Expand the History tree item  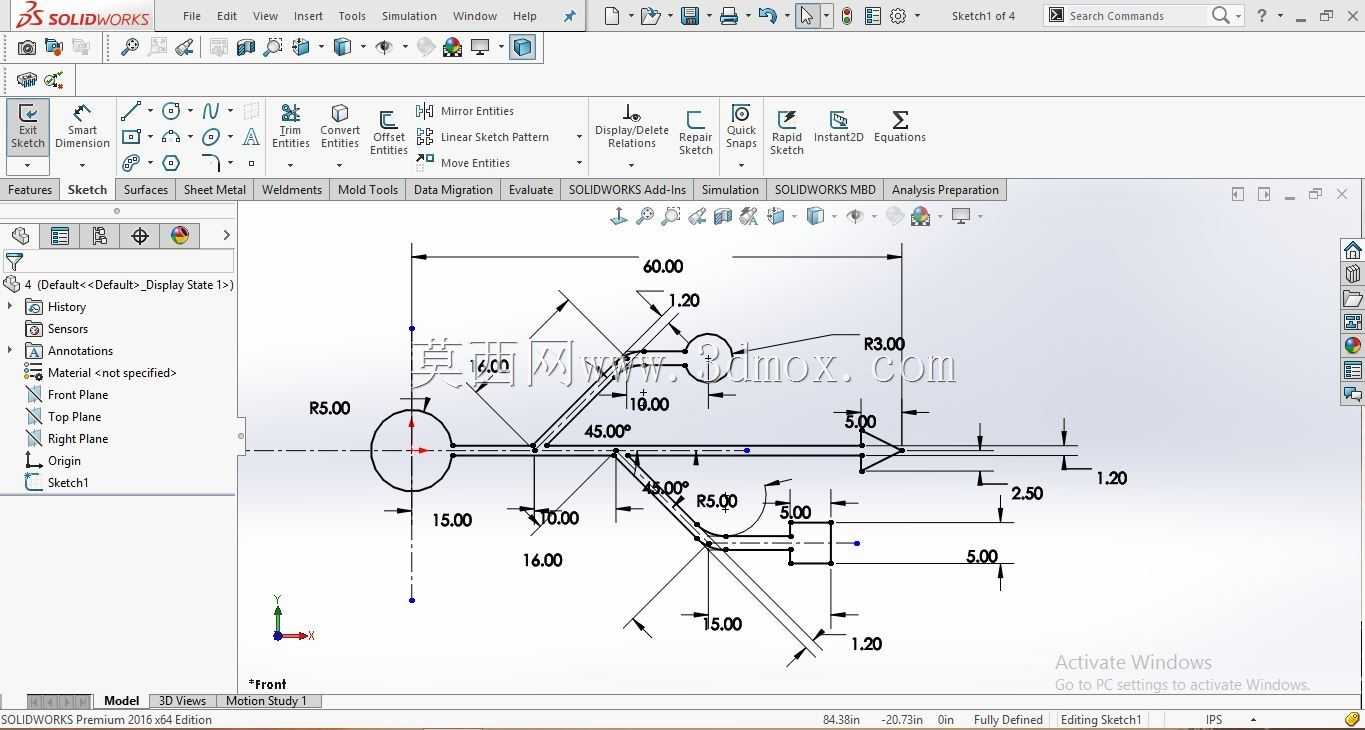tap(10, 307)
